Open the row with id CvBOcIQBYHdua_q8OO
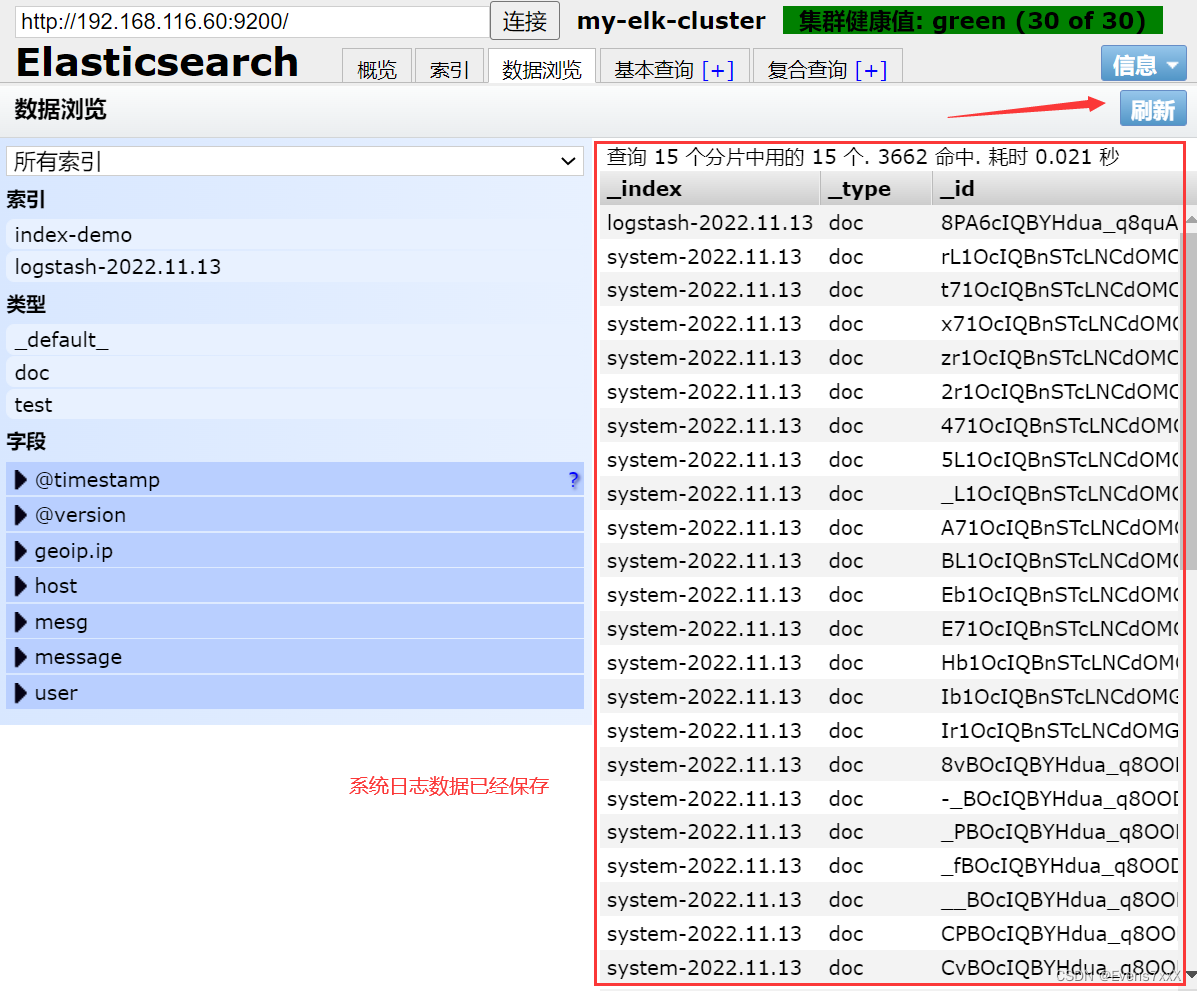Viewport: 1197px width, 991px height. (x=889, y=967)
